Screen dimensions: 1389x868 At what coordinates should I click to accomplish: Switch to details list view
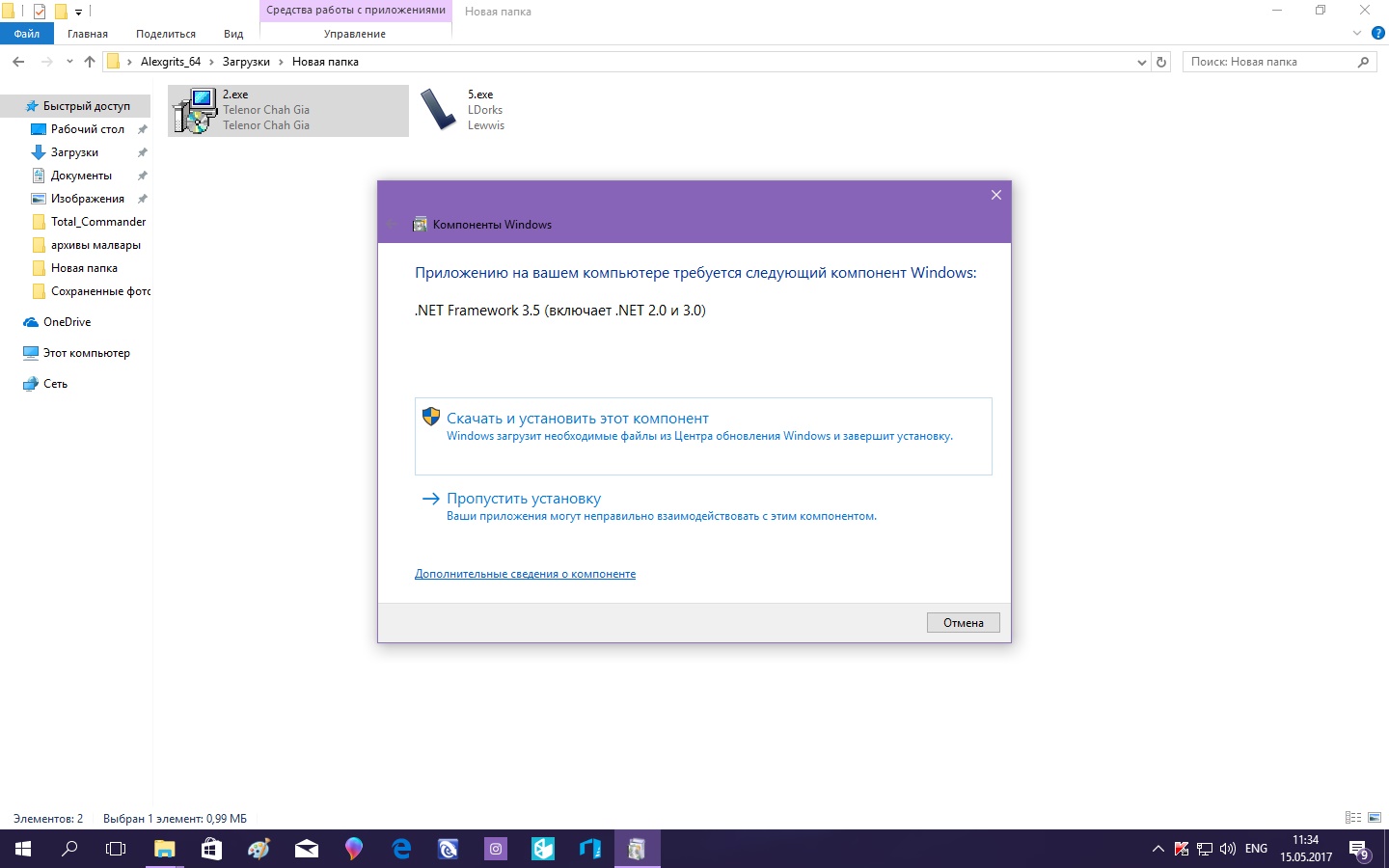point(1353,818)
